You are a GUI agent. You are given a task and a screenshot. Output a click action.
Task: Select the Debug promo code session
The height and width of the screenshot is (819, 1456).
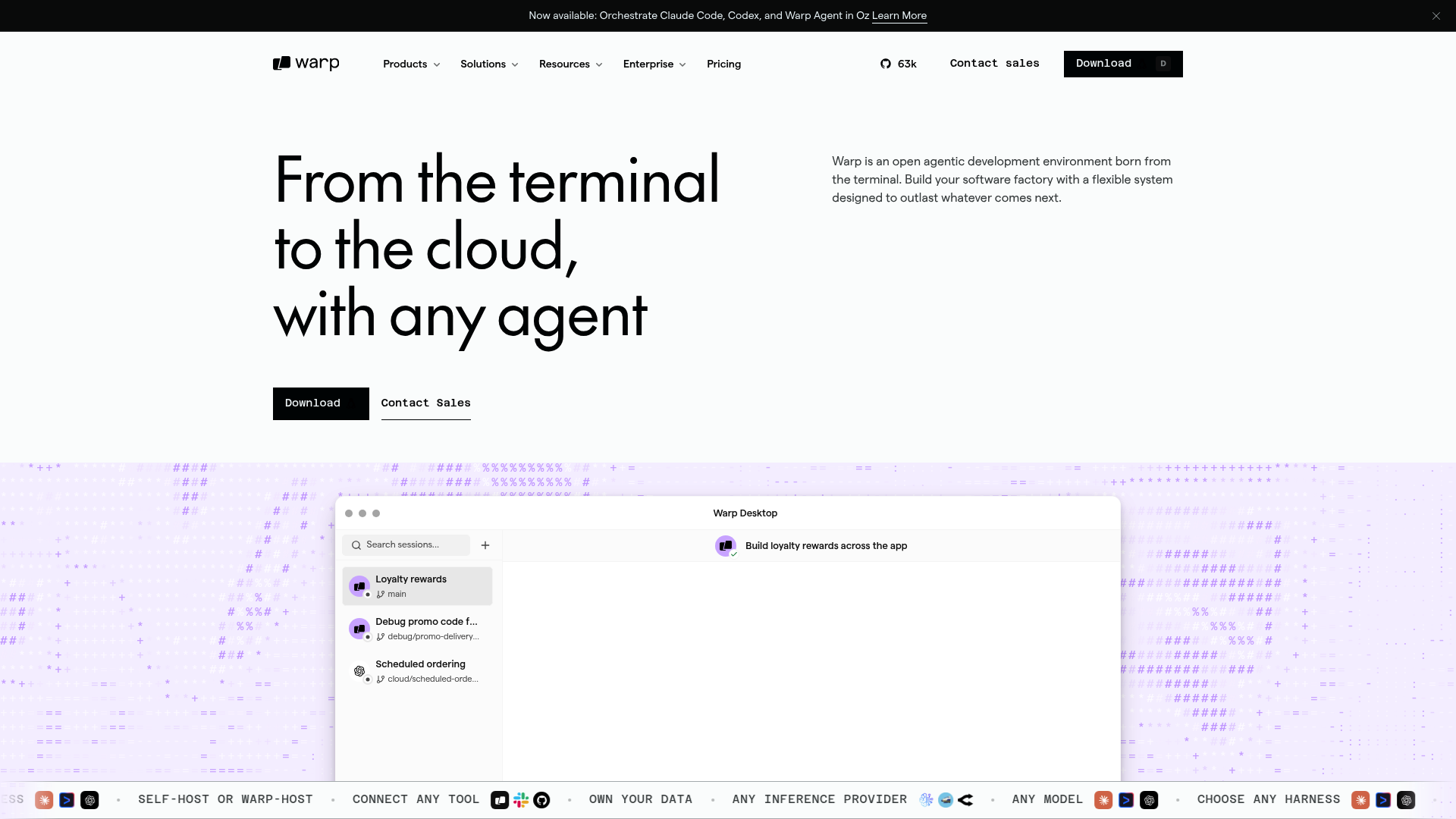[x=417, y=629]
